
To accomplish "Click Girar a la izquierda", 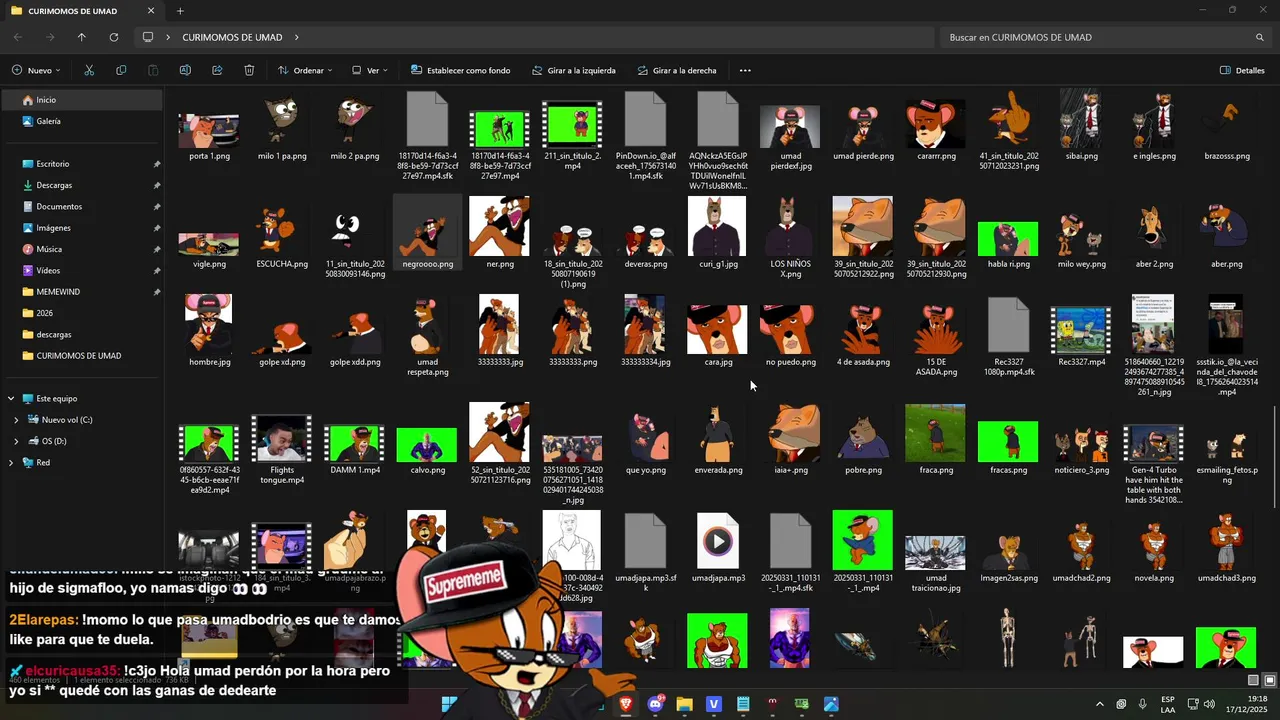I will coord(573,70).
